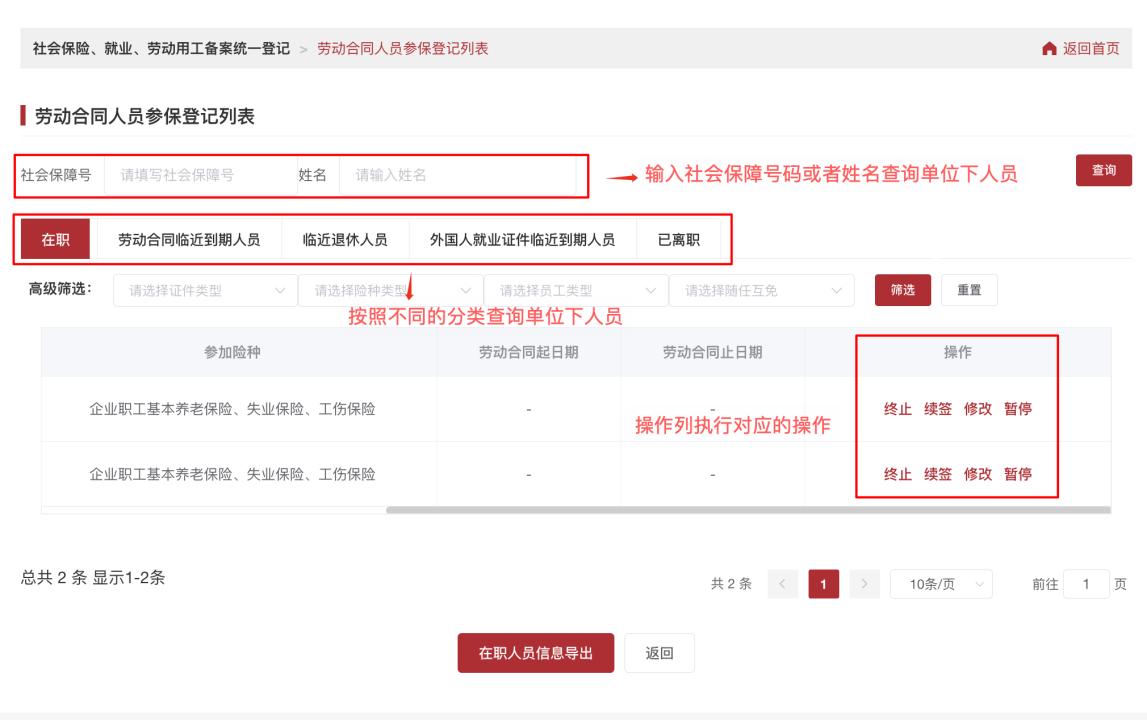Focus the 社会保障号 input field
The width and height of the screenshot is (1147, 720).
(200, 175)
